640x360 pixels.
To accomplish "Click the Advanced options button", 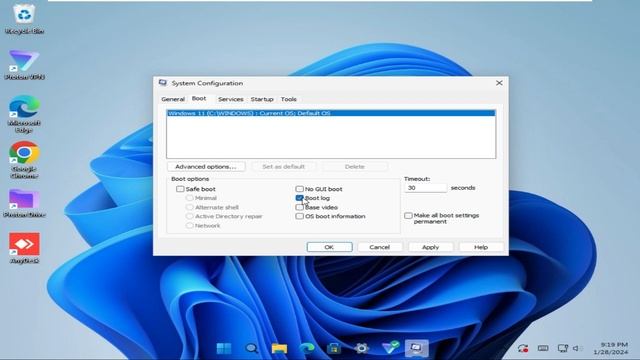I will click(x=206, y=167).
